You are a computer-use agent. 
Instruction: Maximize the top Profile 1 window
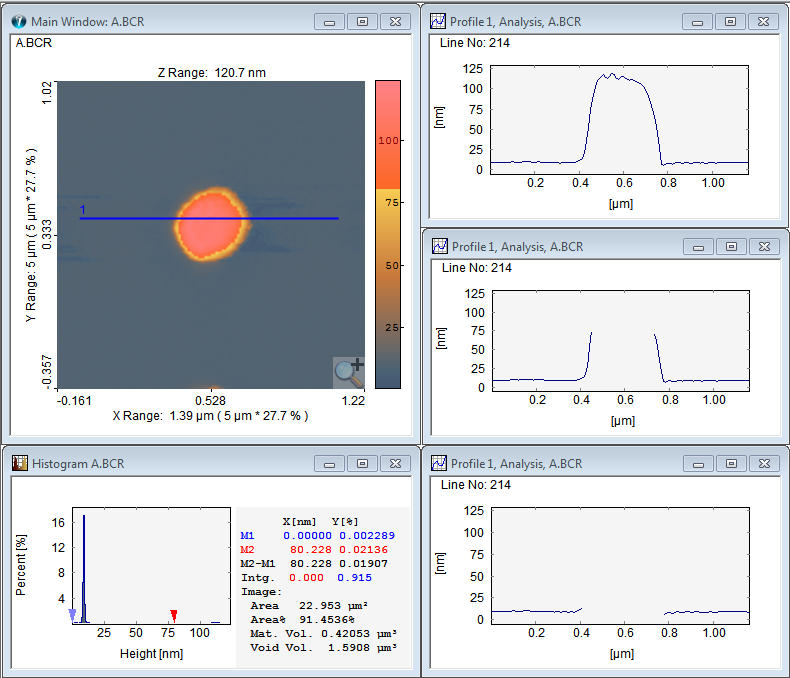click(730, 22)
